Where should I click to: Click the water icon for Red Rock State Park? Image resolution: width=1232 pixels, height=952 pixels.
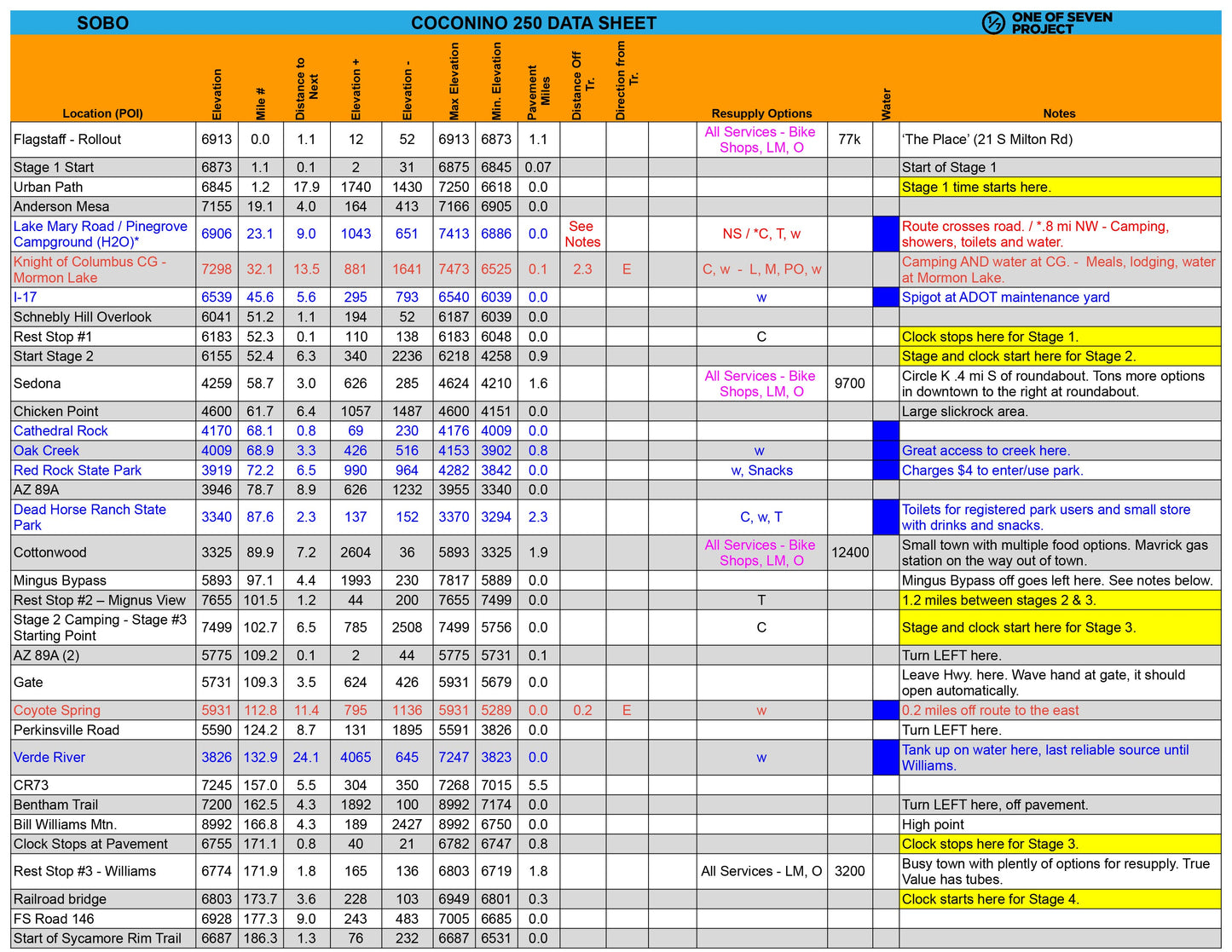pos(886,470)
